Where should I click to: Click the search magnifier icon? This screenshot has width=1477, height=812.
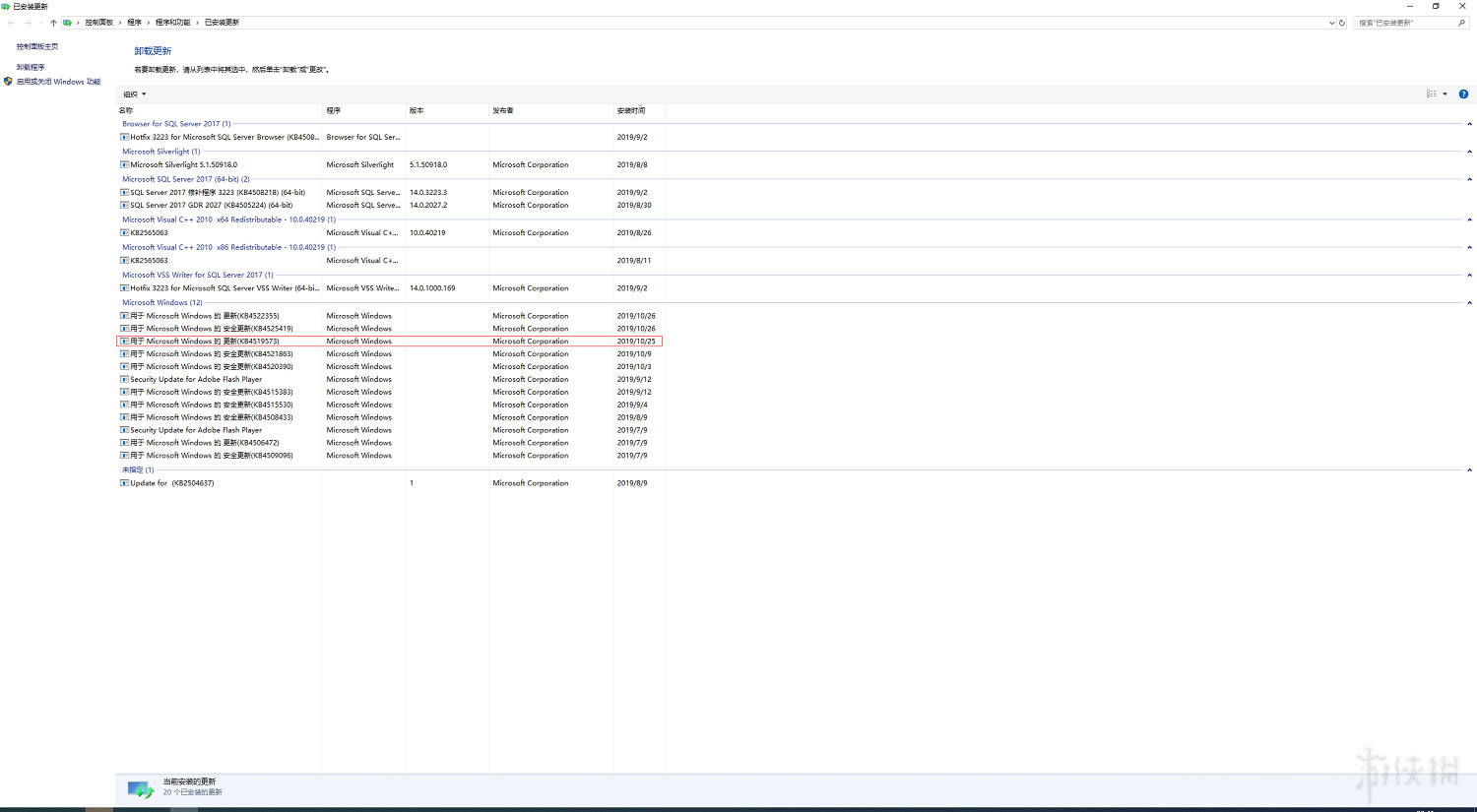[1461, 23]
